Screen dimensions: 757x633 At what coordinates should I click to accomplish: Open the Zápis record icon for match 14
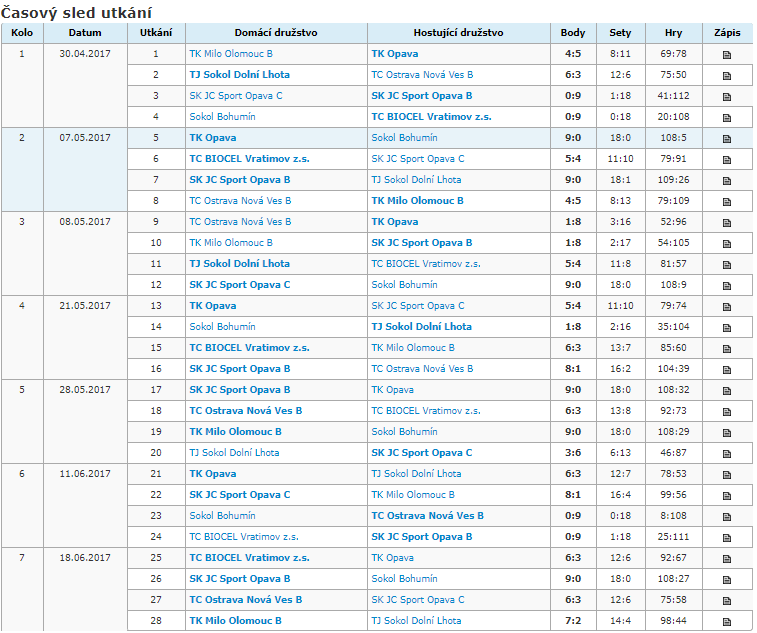tap(727, 327)
